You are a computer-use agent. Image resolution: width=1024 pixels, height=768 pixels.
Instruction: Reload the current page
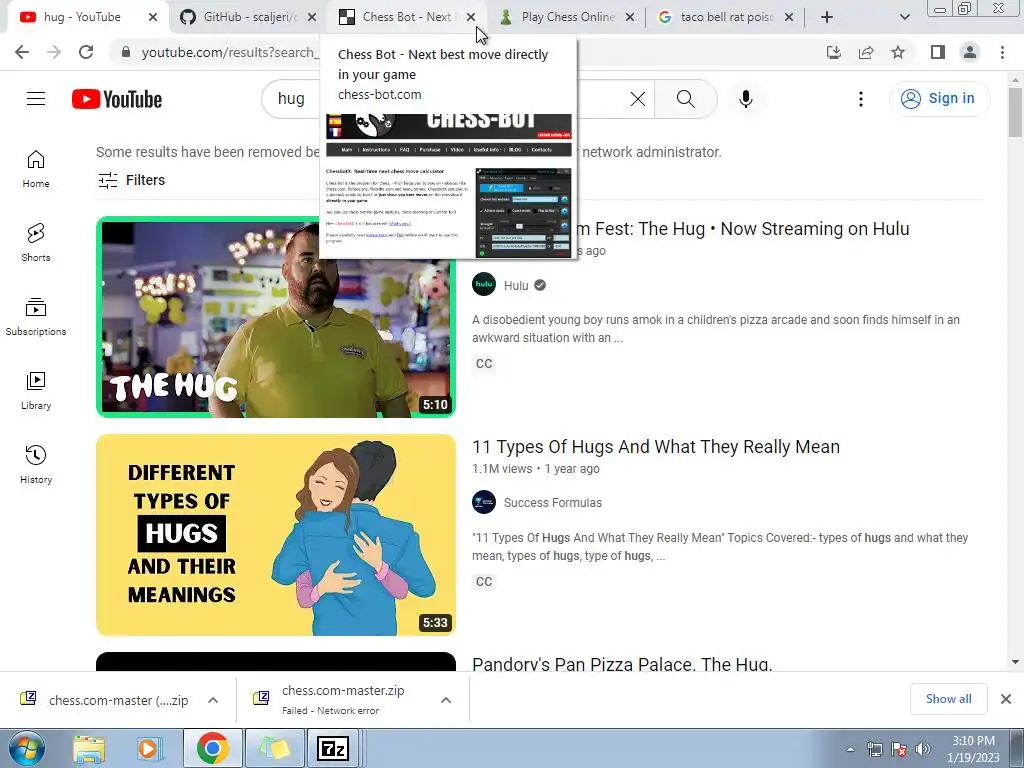pyautogui.click(x=86, y=52)
